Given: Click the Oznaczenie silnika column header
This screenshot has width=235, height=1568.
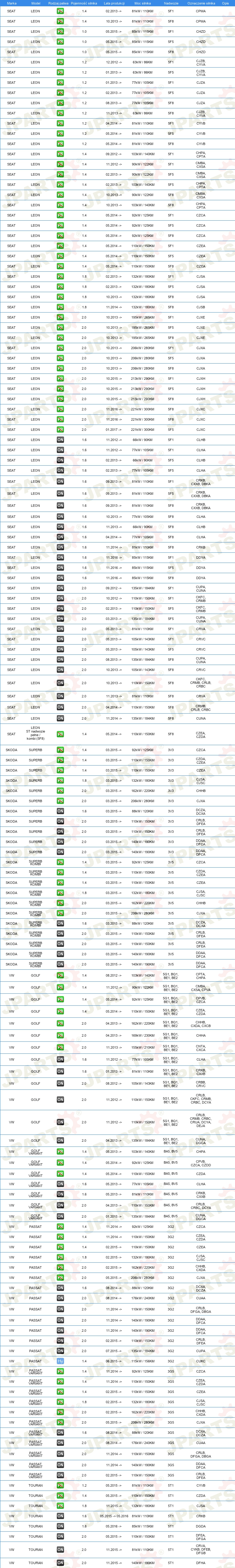Looking at the screenshot, I should pos(201,3).
